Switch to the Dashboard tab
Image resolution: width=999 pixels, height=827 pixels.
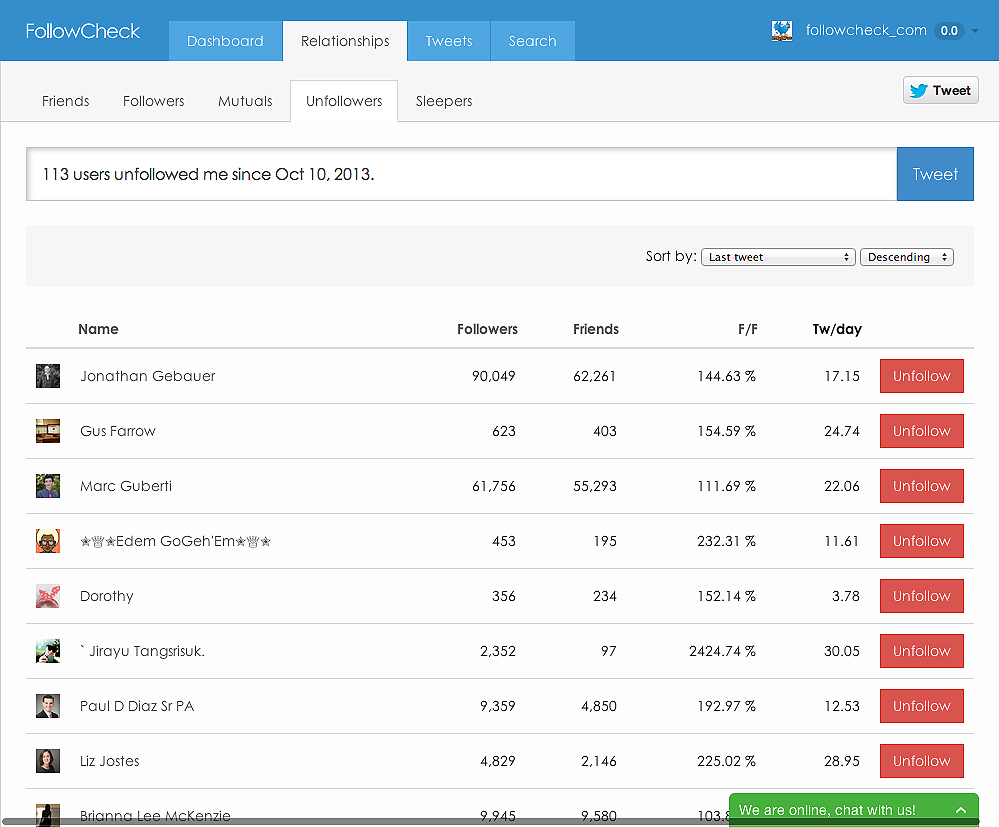pos(225,41)
